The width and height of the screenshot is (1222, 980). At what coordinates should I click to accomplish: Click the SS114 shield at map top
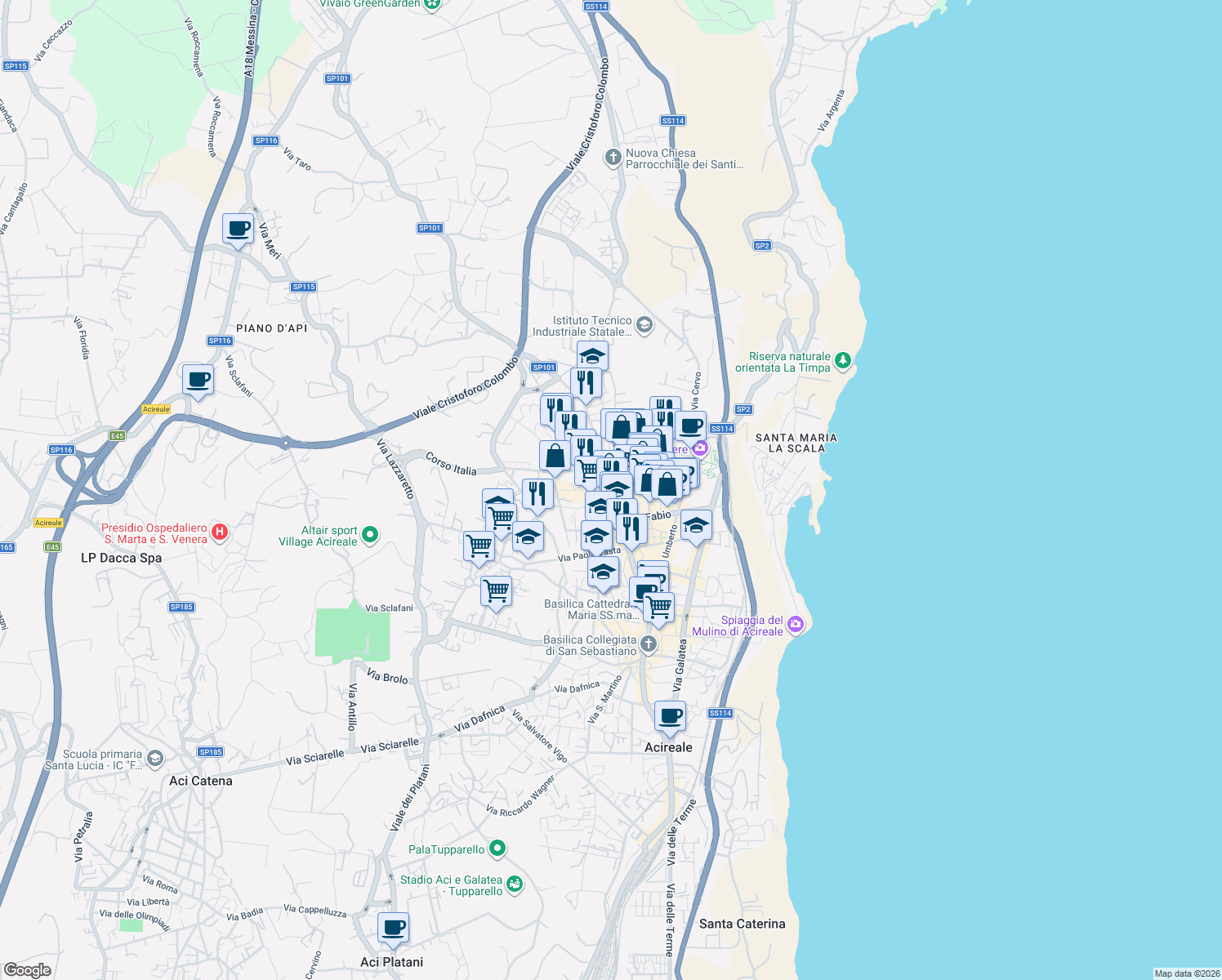(x=596, y=7)
